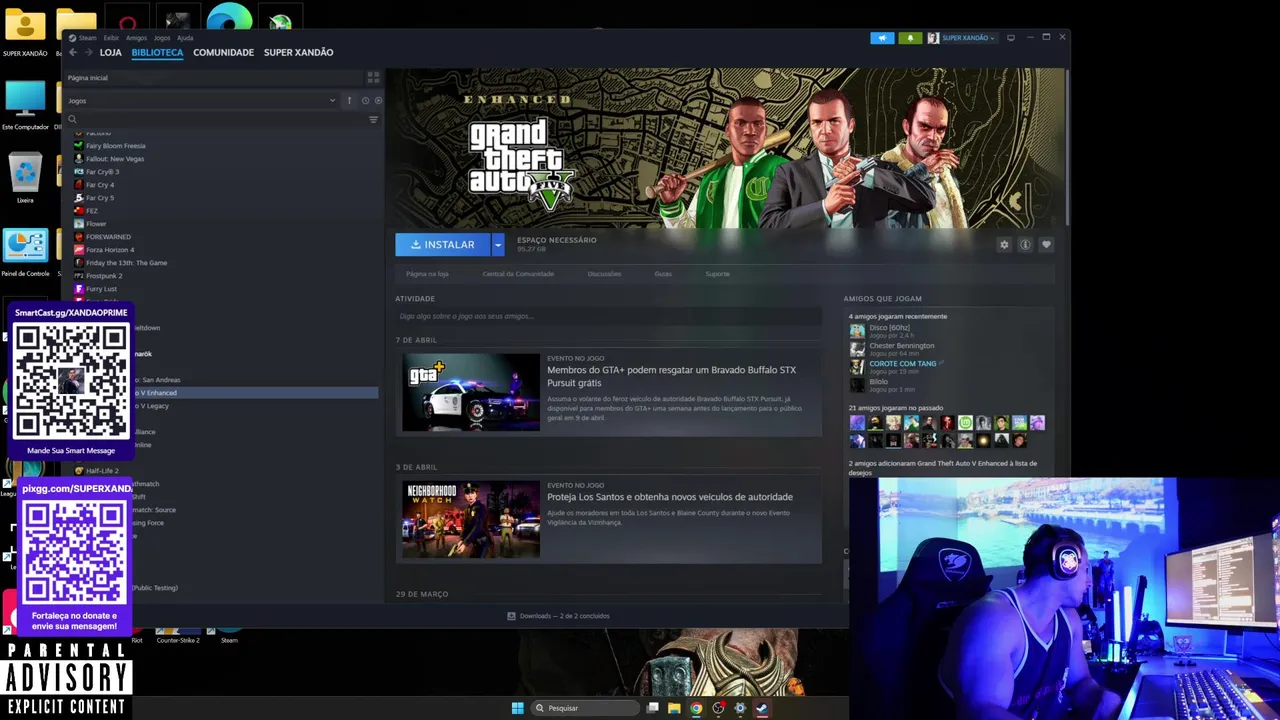Open the Jogos menu
This screenshot has height=720, width=1280.
(x=162, y=38)
